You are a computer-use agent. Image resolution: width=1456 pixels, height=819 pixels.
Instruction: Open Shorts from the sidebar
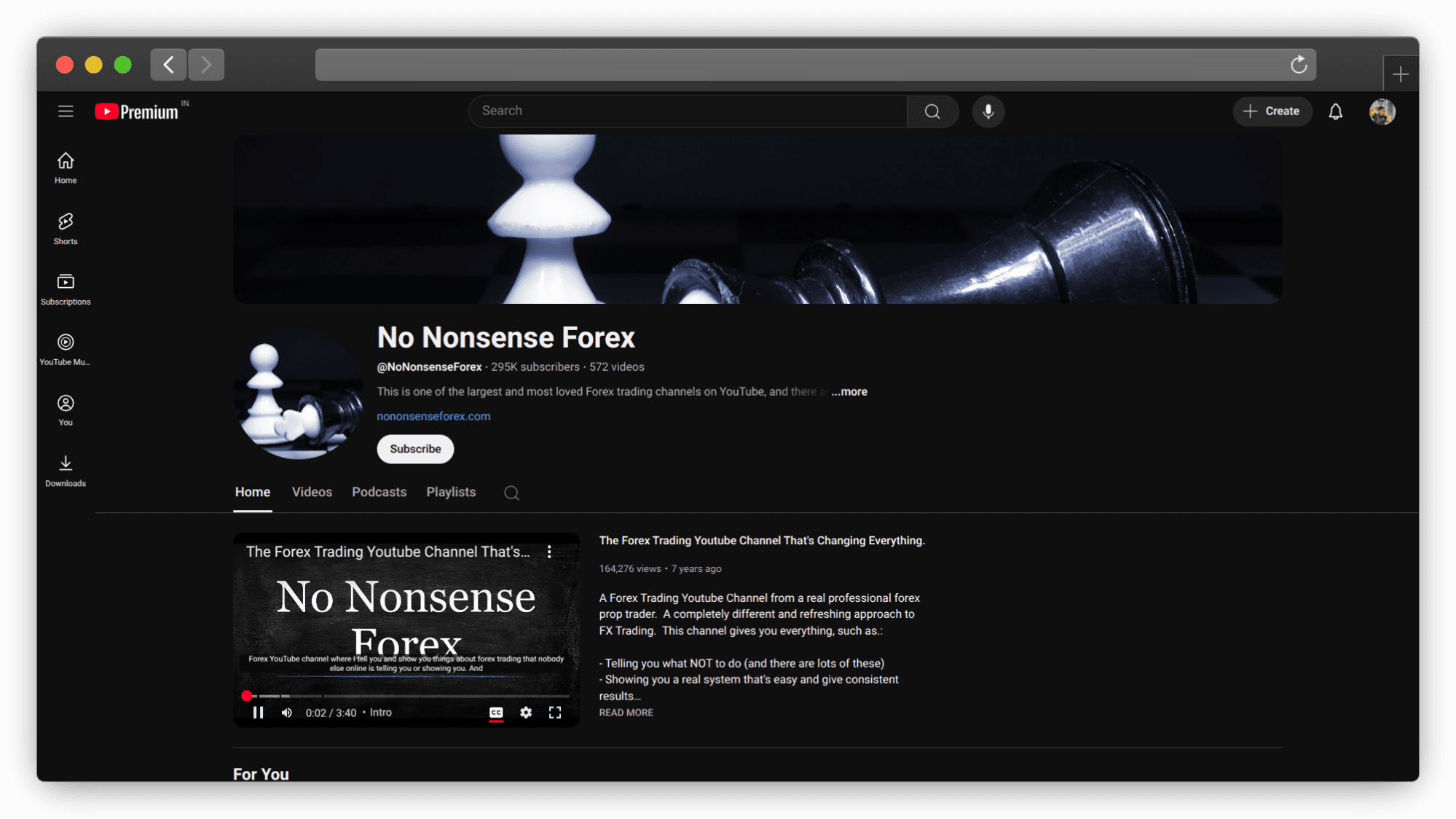click(x=66, y=229)
